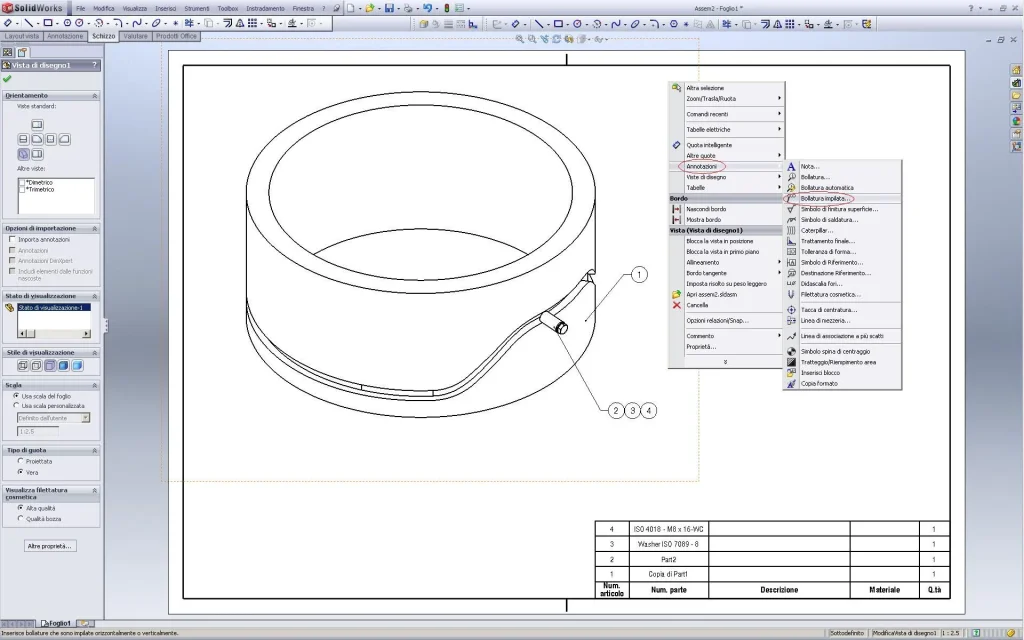The width and height of the screenshot is (1024, 640).
Task: Click the 1:2.5 scale input field
Action: 37,432
